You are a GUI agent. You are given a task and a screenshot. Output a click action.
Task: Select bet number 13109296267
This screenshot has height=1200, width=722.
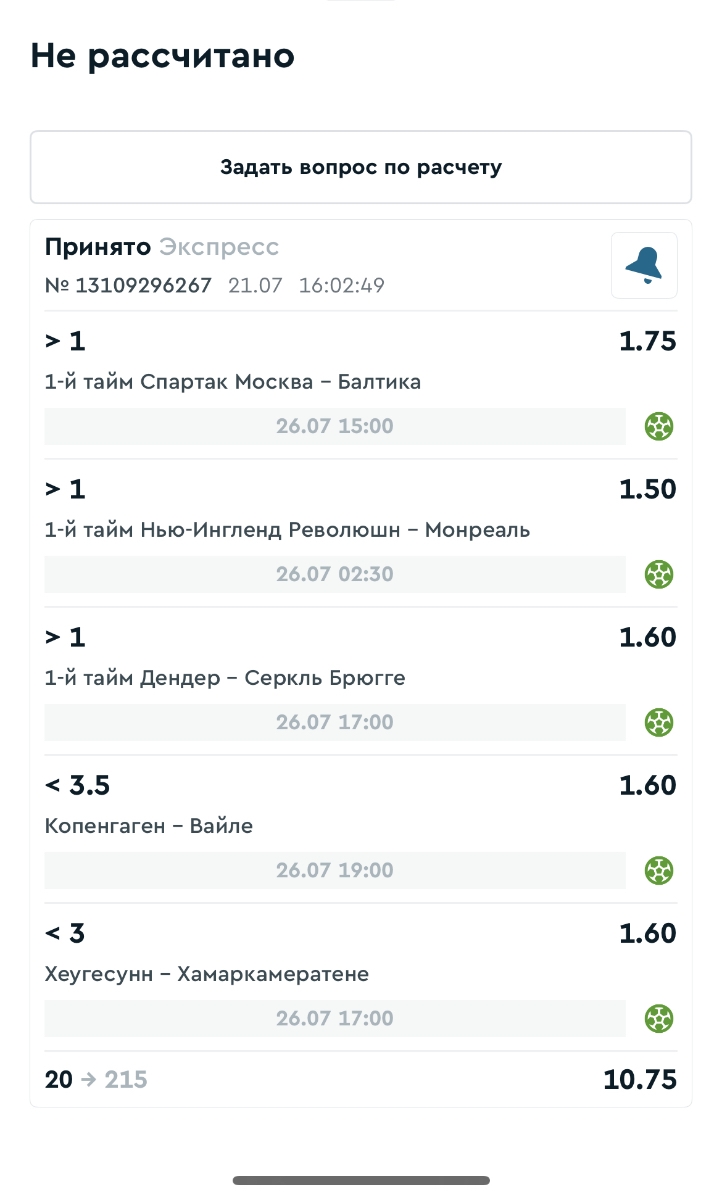coord(129,286)
